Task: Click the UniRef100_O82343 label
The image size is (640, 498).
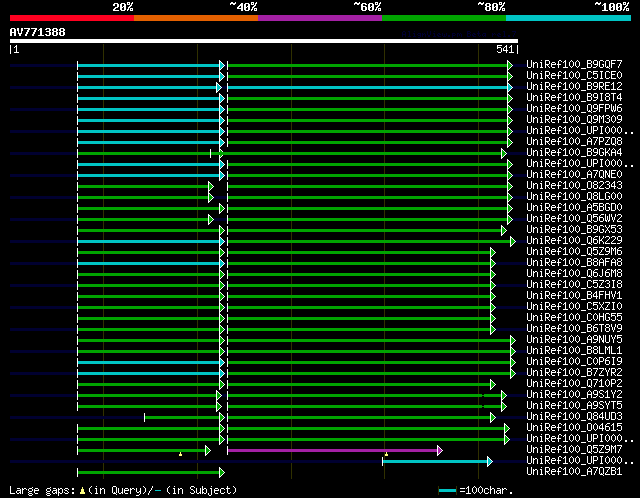Action: click(x=574, y=186)
